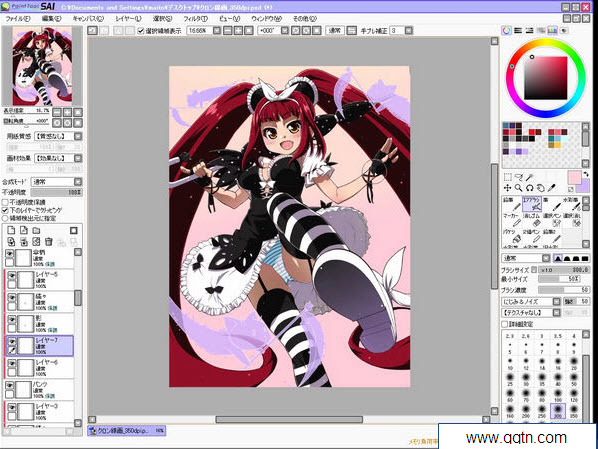Choose the marker (マーカー) brush tool
The width and height of the screenshot is (598, 449).
(x=511, y=220)
